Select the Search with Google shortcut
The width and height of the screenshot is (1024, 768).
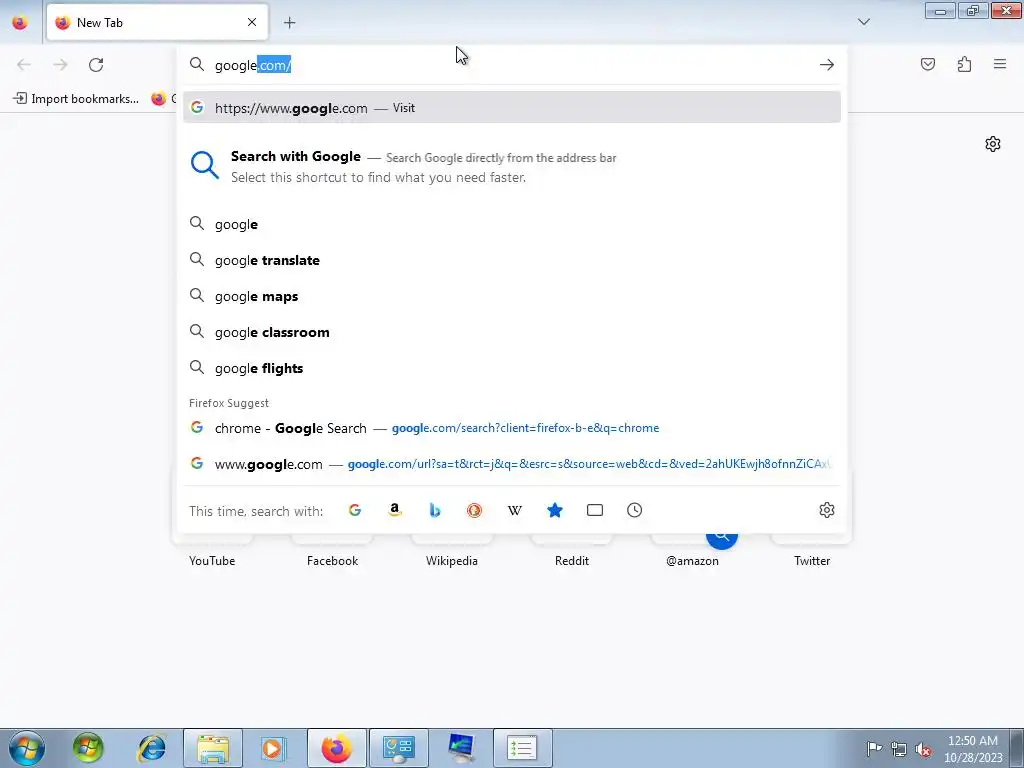(511, 166)
